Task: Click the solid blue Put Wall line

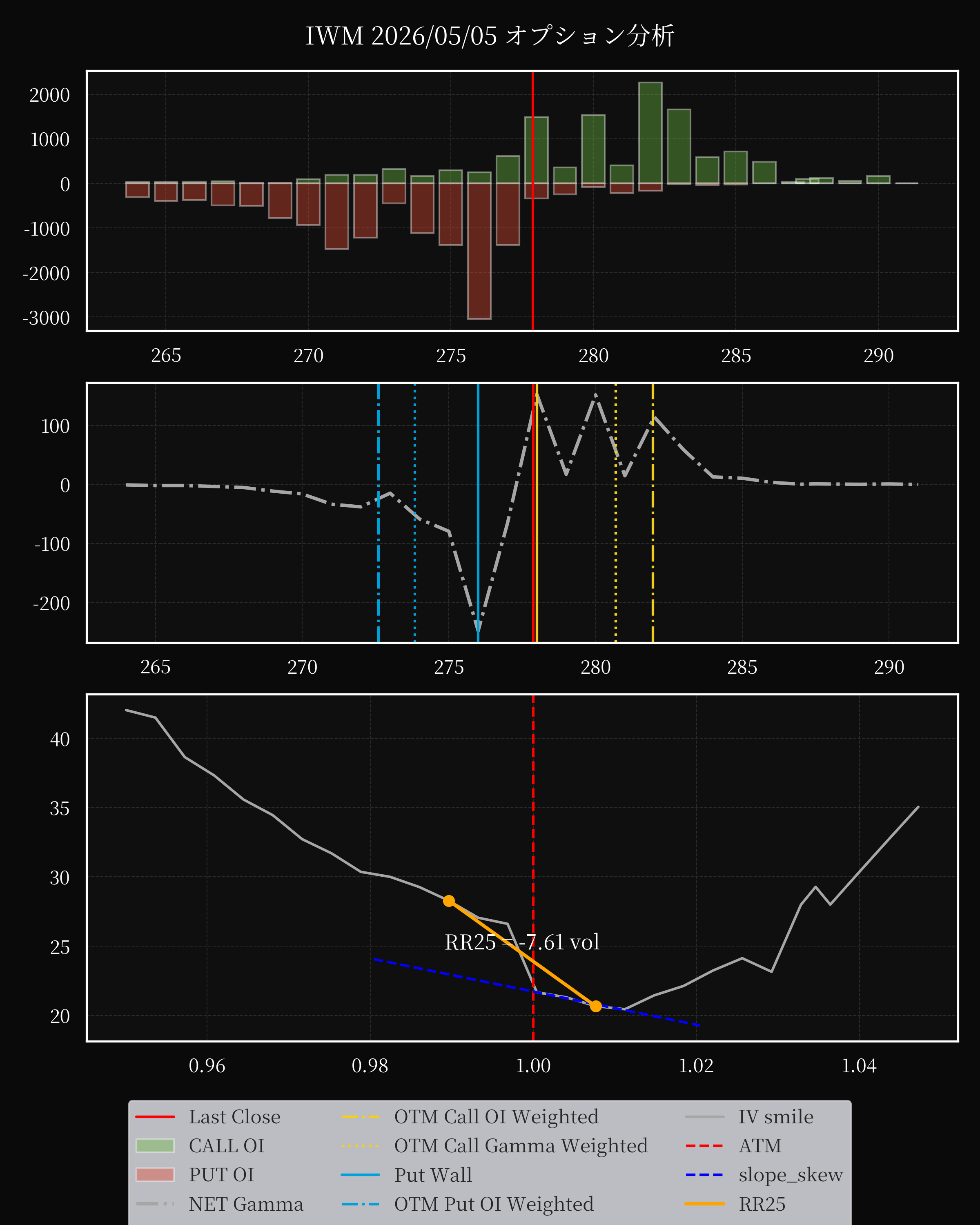Action: 478,513
